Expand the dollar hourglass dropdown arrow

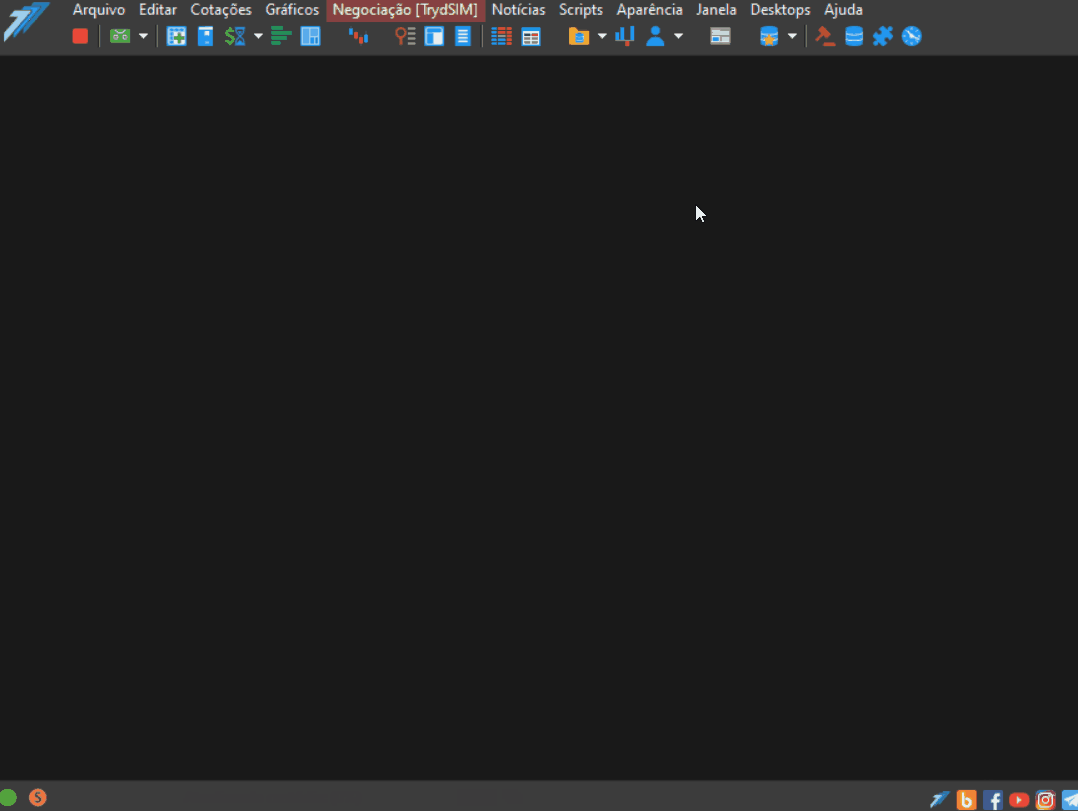tap(258, 36)
